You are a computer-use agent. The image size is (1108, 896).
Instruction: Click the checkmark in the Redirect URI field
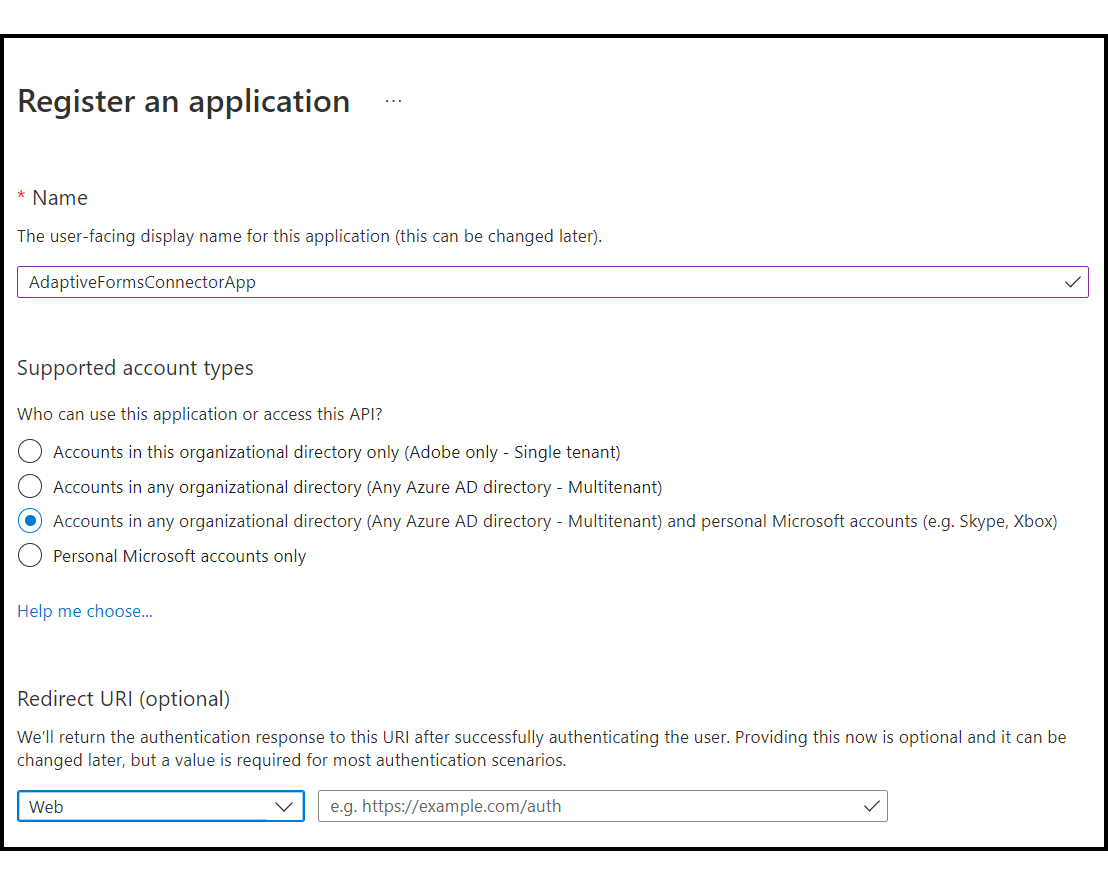[871, 806]
